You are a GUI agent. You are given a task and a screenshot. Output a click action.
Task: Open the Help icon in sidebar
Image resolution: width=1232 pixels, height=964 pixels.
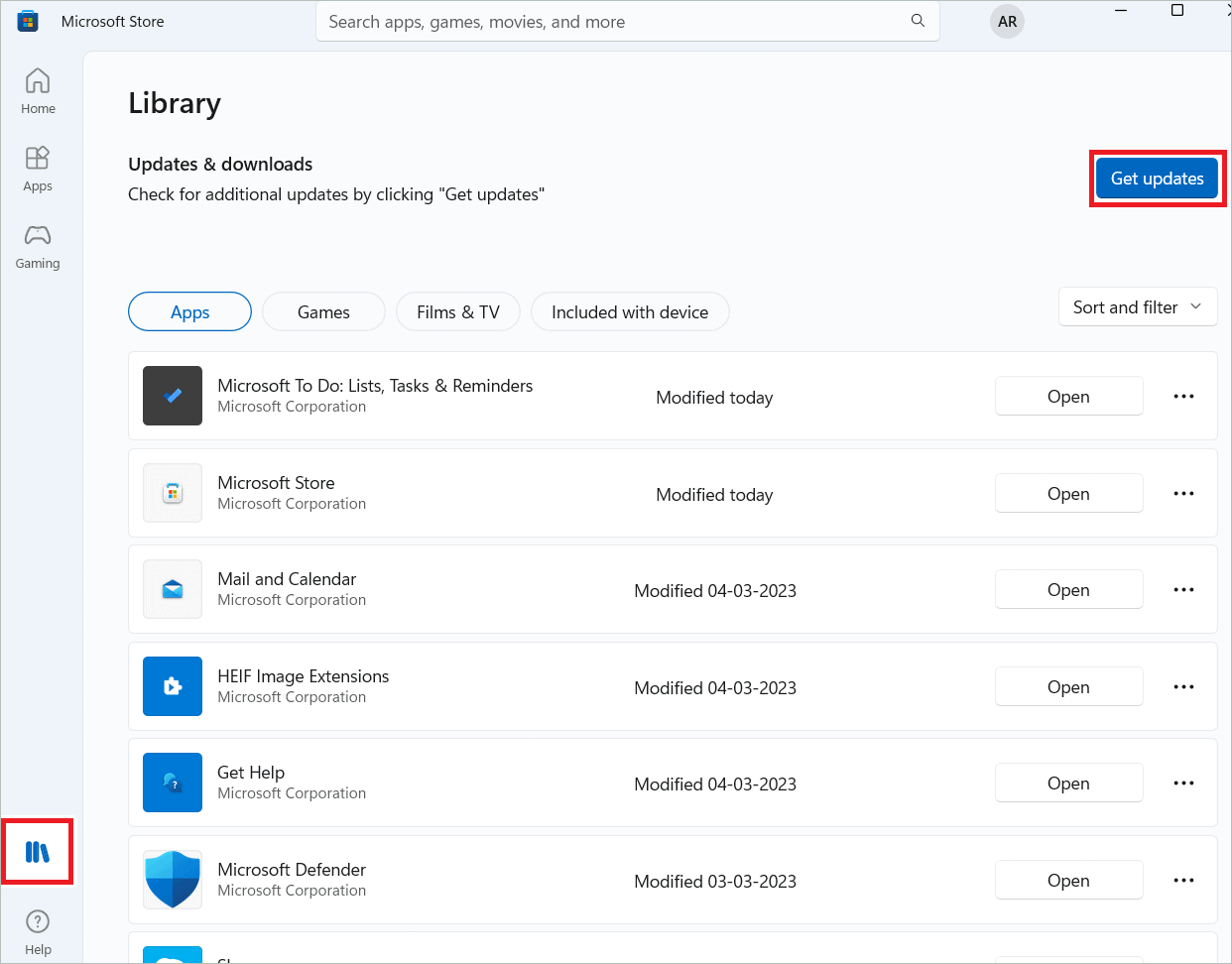click(x=38, y=931)
